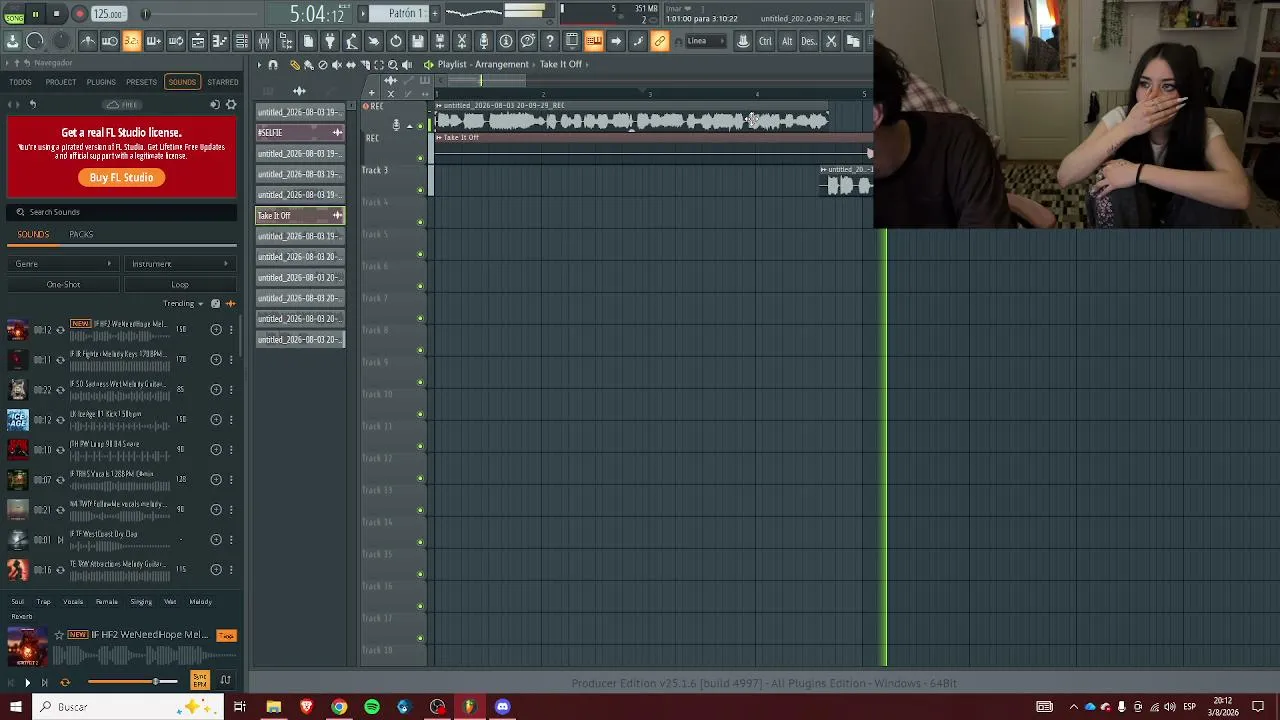
Task: Select the paint brush tool in playlist
Action: (x=308, y=65)
